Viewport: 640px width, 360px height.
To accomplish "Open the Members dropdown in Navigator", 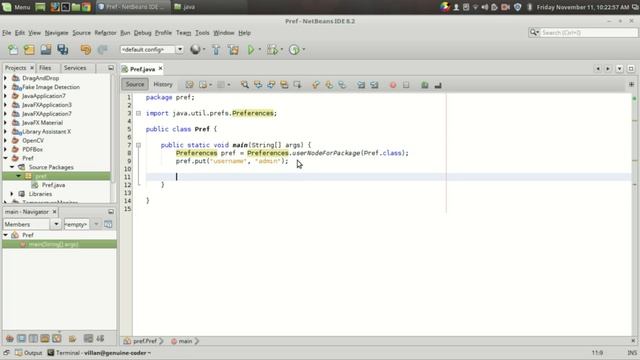I will point(56,224).
